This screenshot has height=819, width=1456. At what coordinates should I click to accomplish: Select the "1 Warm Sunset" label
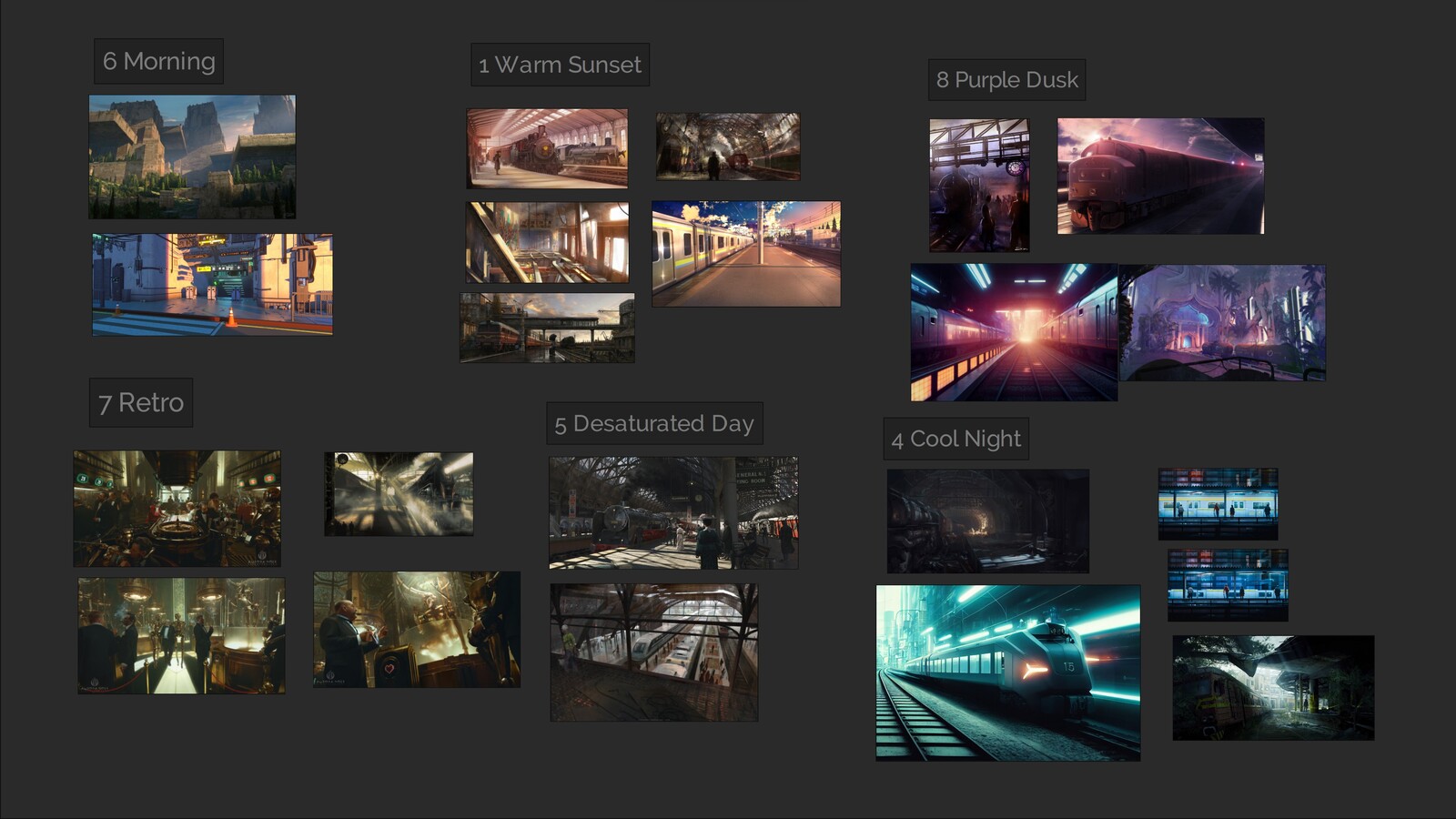(560, 65)
